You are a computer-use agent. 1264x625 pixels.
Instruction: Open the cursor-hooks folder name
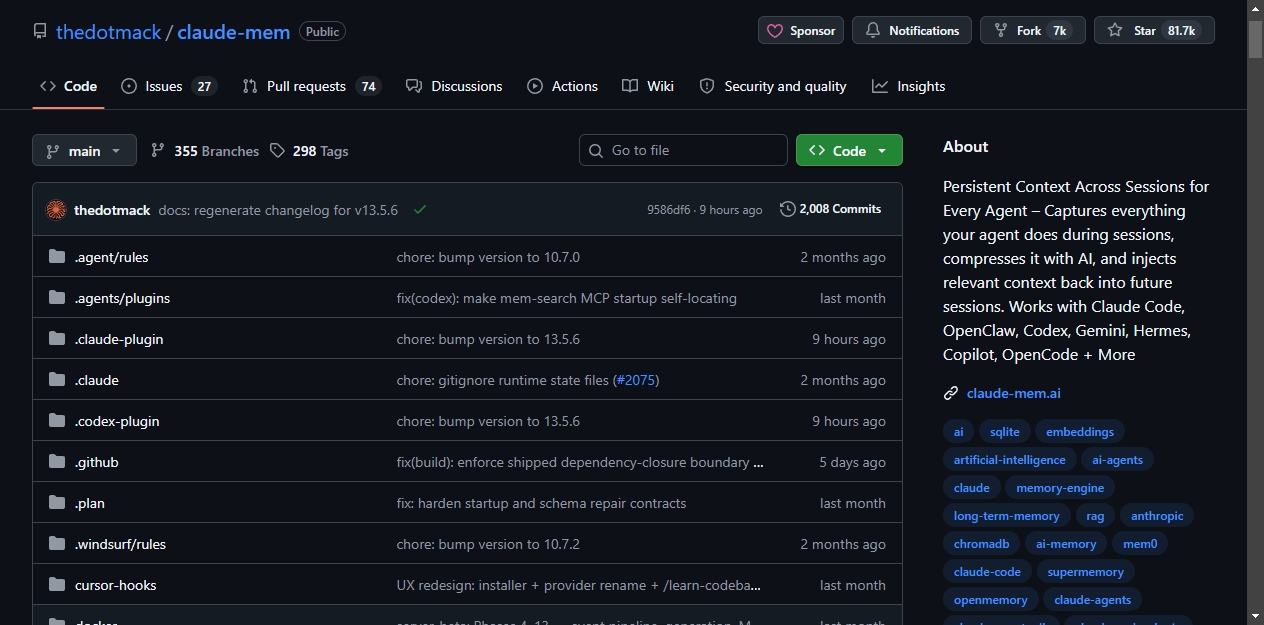116,585
